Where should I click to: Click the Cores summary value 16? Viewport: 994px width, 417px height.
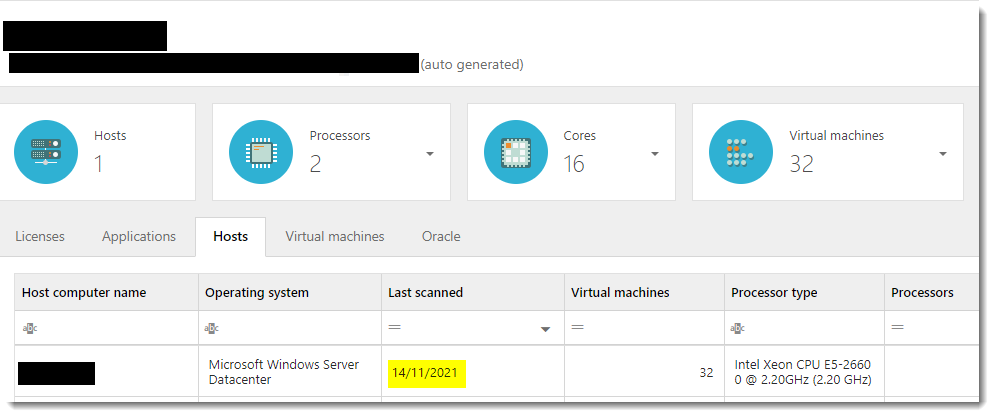click(574, 164)
